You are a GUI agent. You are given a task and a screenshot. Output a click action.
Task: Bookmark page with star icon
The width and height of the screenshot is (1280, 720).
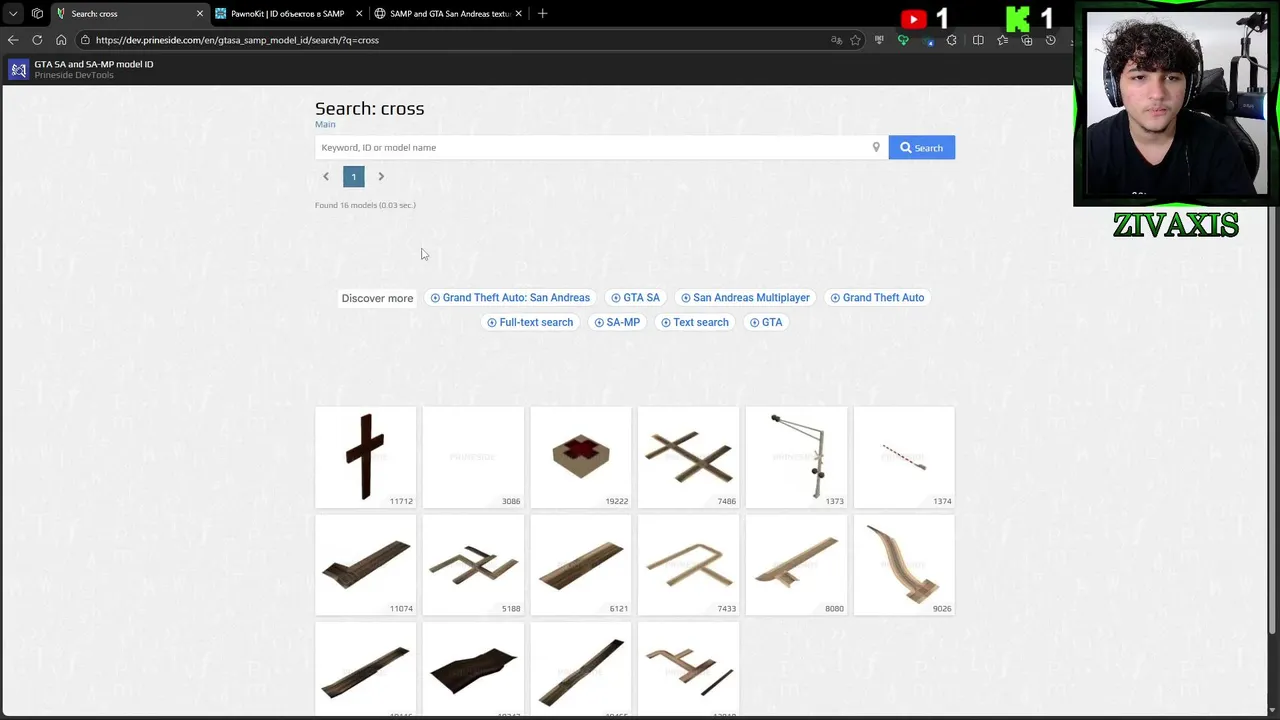click(855, 40)
